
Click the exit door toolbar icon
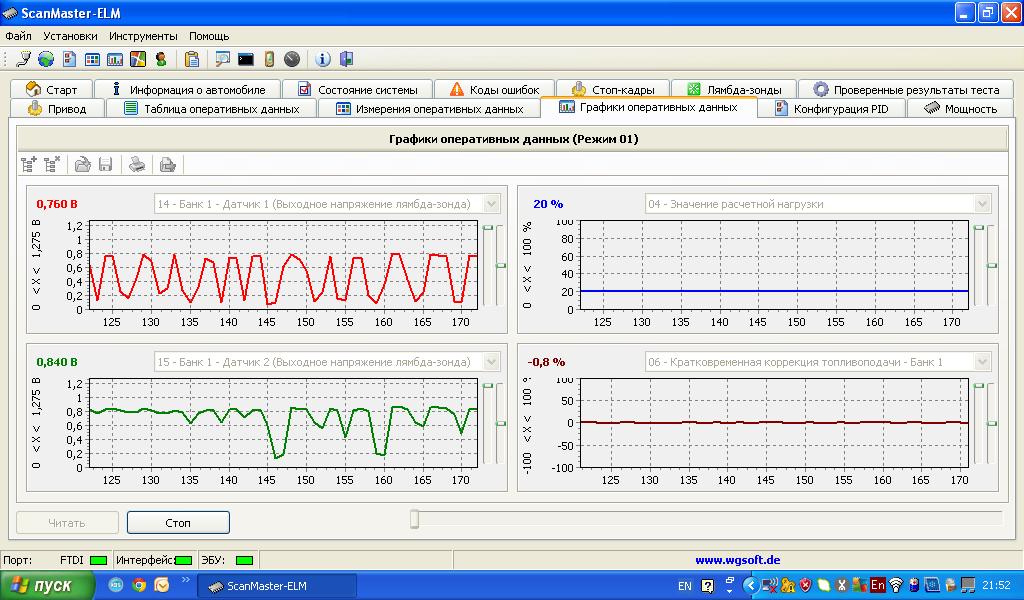click(346, 59)
